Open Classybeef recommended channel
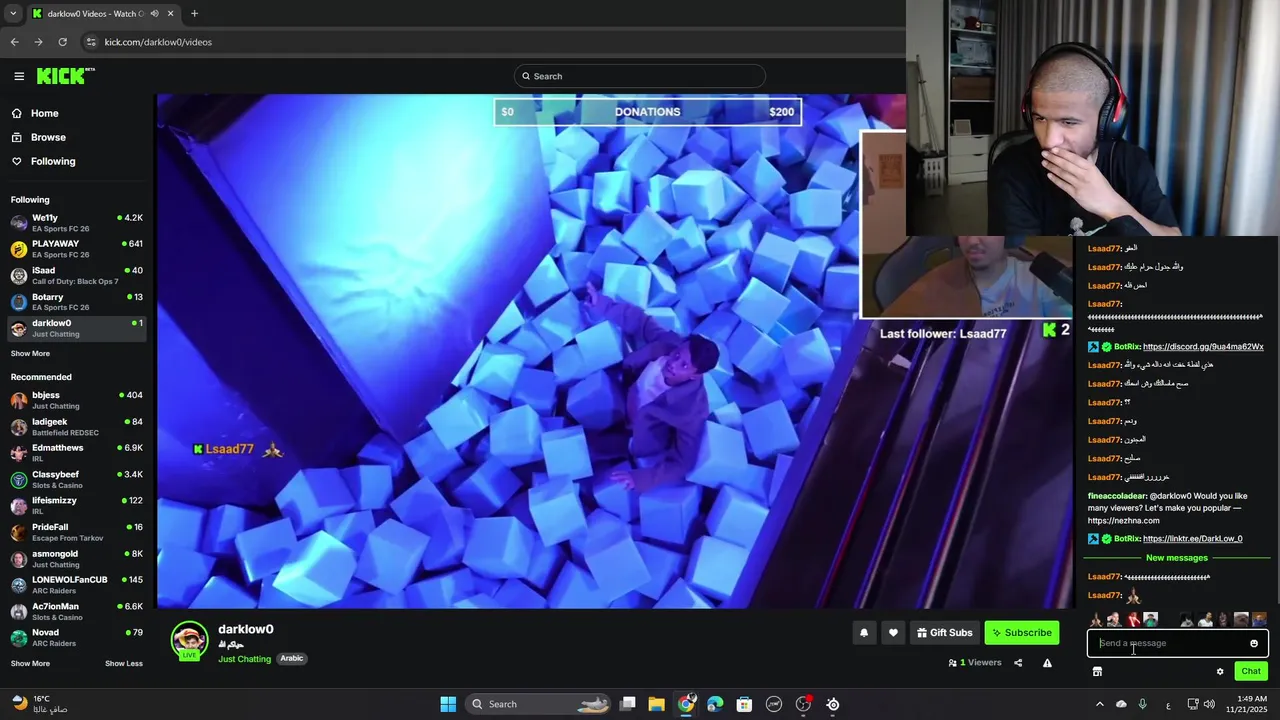Image resolution: width=1280 pixels, height=720 pixels. pos(77,480)
